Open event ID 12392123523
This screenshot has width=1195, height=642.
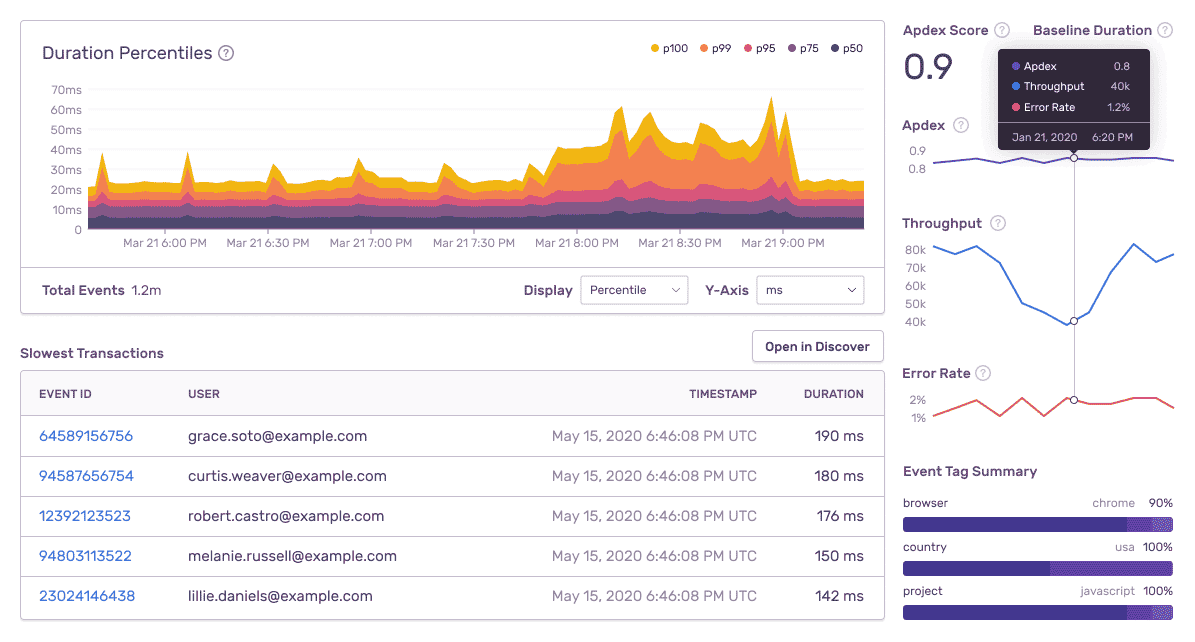(85, 516)
